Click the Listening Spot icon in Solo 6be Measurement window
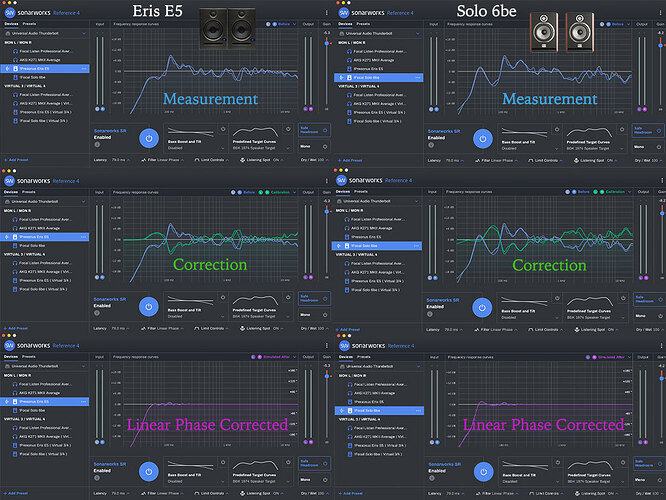This screenshot has width=666, height=500. (576, 161)
